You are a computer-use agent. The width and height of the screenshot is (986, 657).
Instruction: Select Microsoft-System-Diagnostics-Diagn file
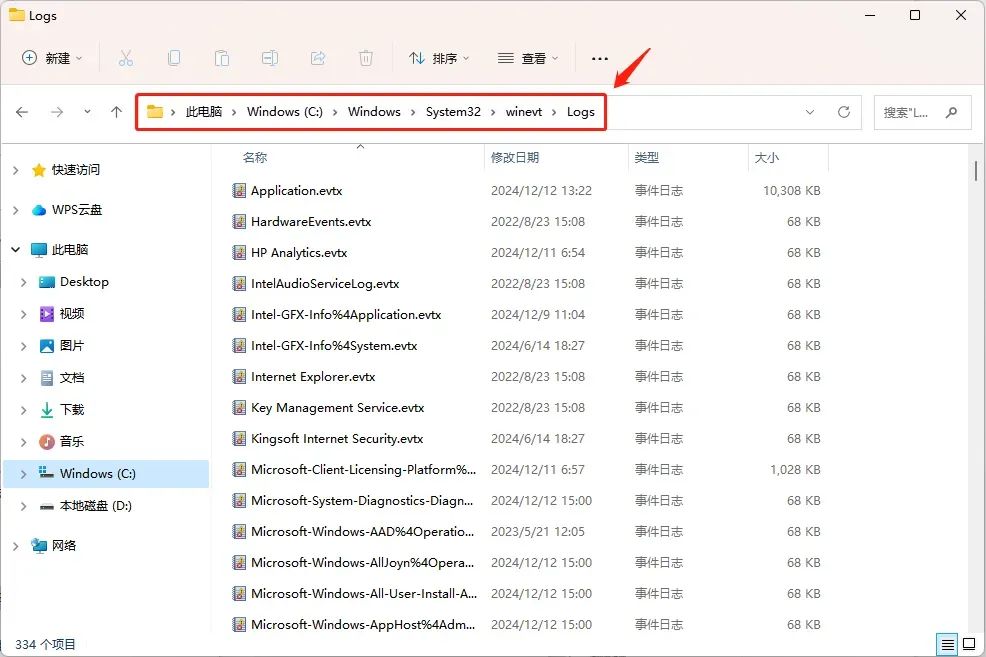[x=362, y=500]
